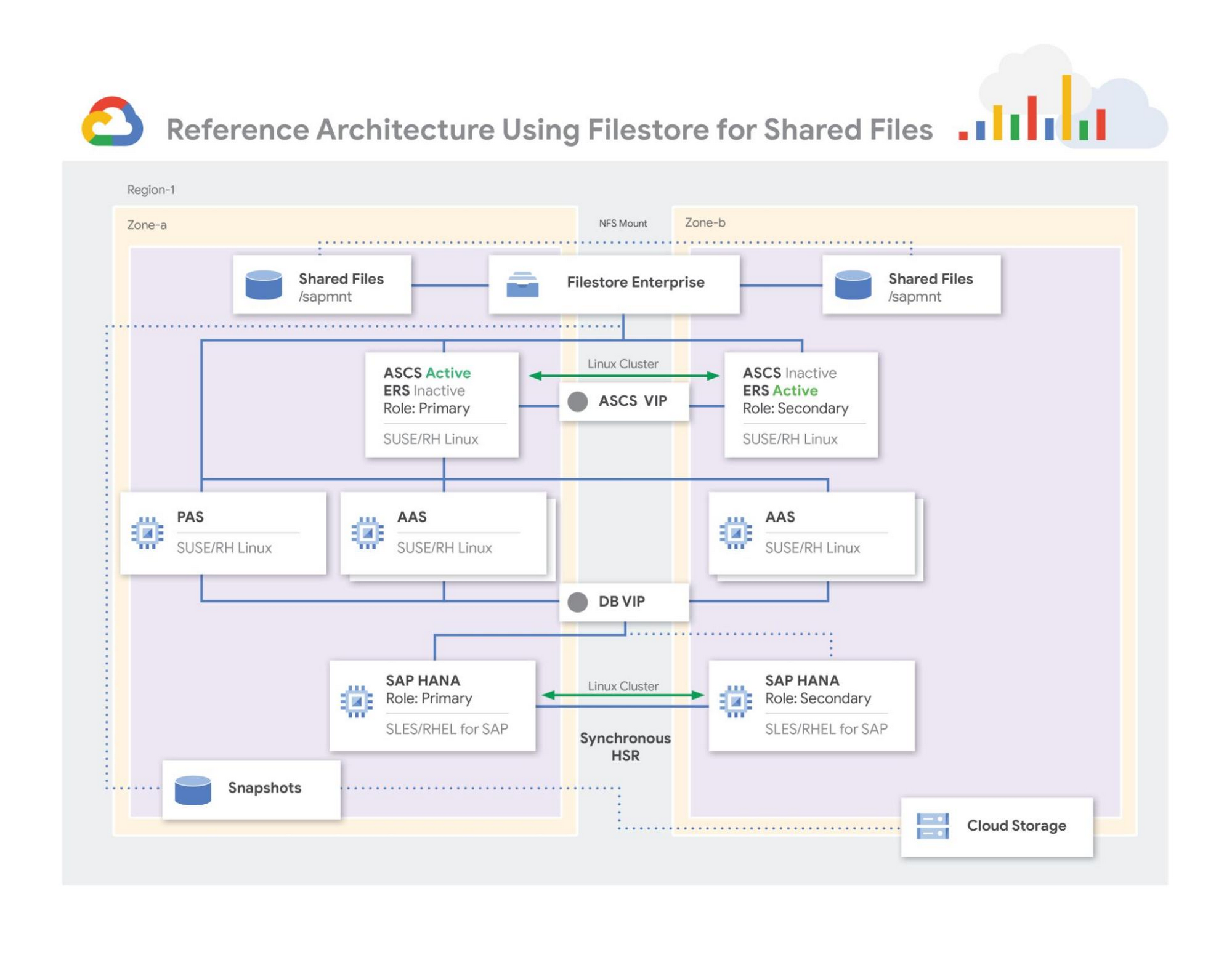
Task: Click SUSE/RH Linux under PAS
Action: [224, 548]
